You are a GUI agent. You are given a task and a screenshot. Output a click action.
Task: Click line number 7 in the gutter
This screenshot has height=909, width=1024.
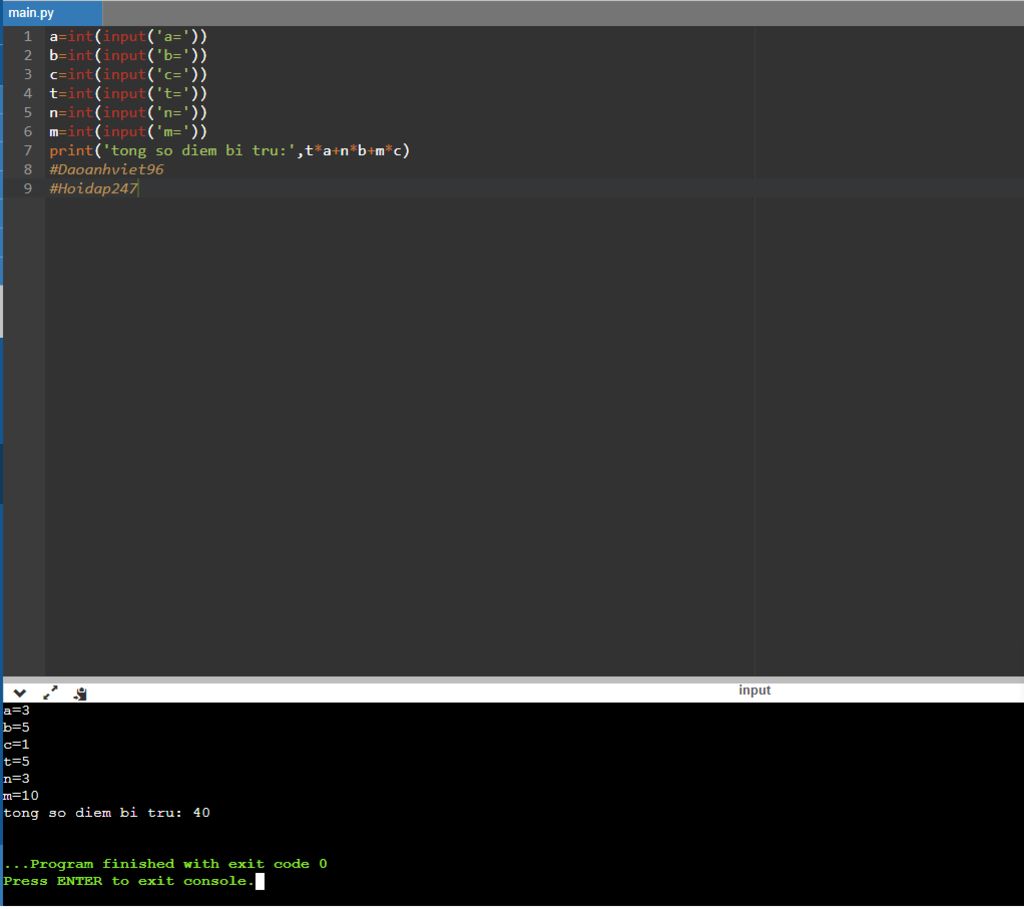click(x=27, y=151)
